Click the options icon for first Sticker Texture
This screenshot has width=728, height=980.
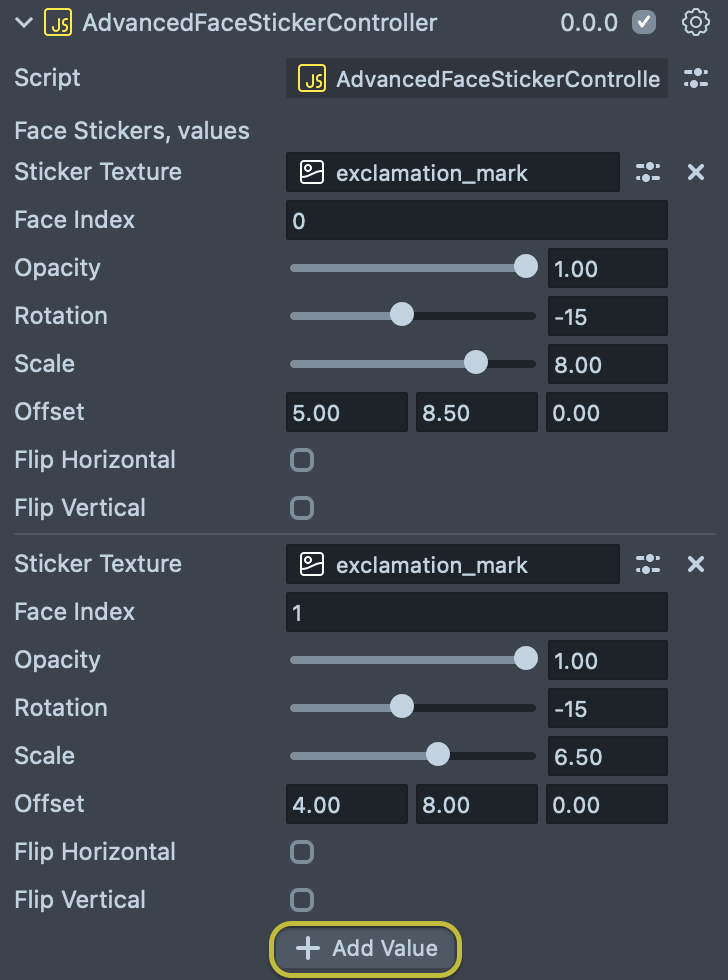click(x=648, y=172)
